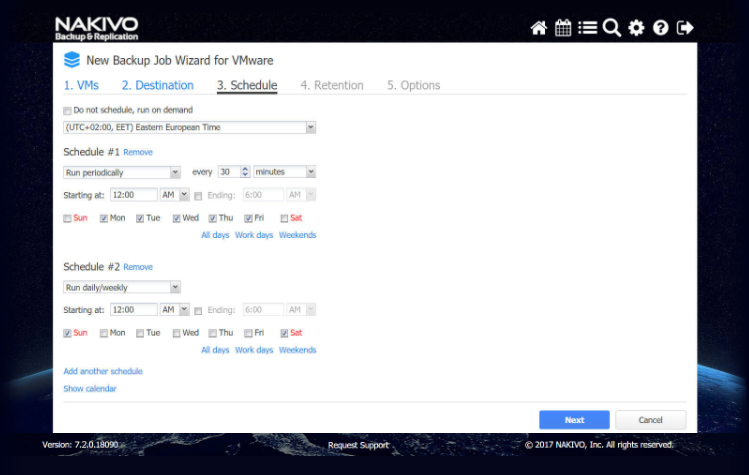Viewport: 749px width, 475px height.
Task: Click the blue stacked layers wizard icon
Action: 72,60
